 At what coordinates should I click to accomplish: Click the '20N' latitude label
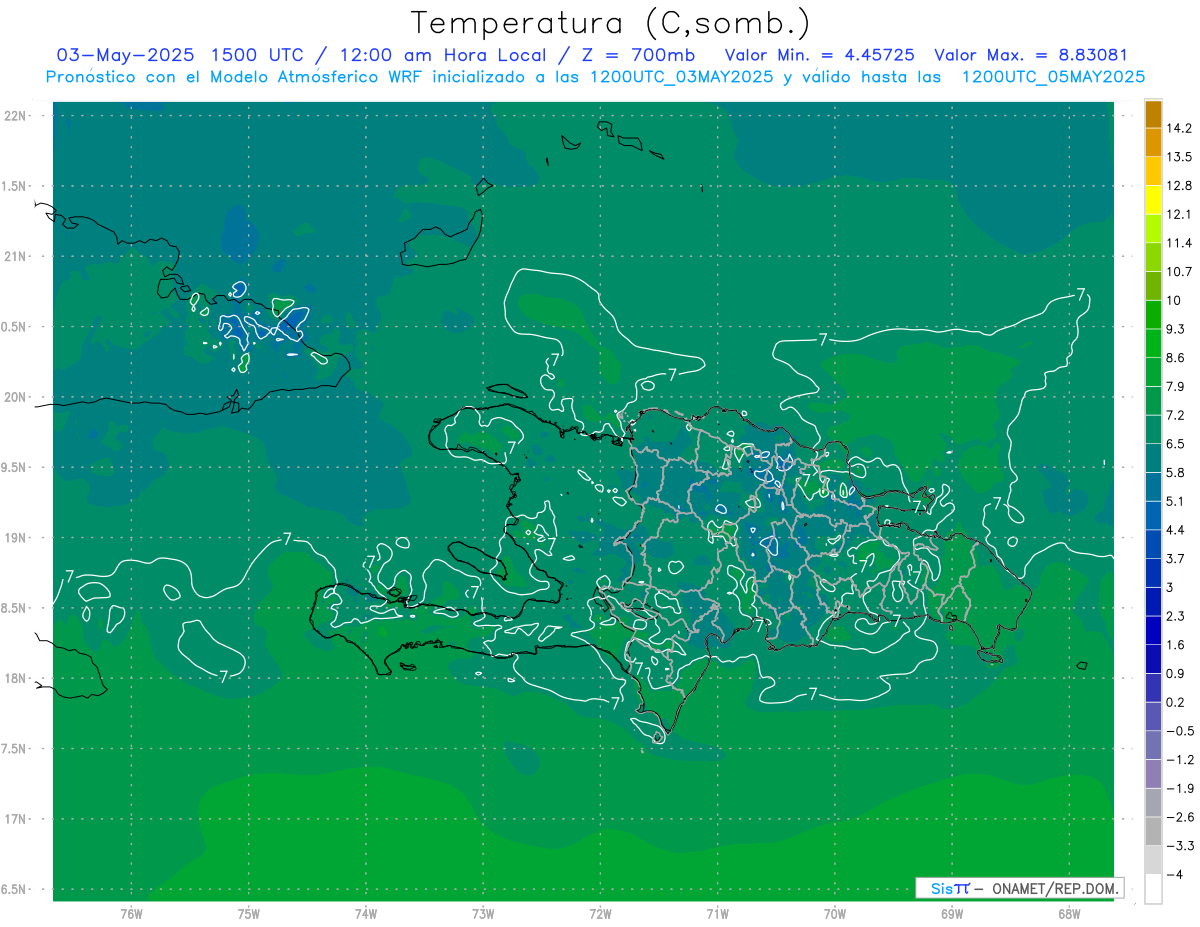point(14,398)
